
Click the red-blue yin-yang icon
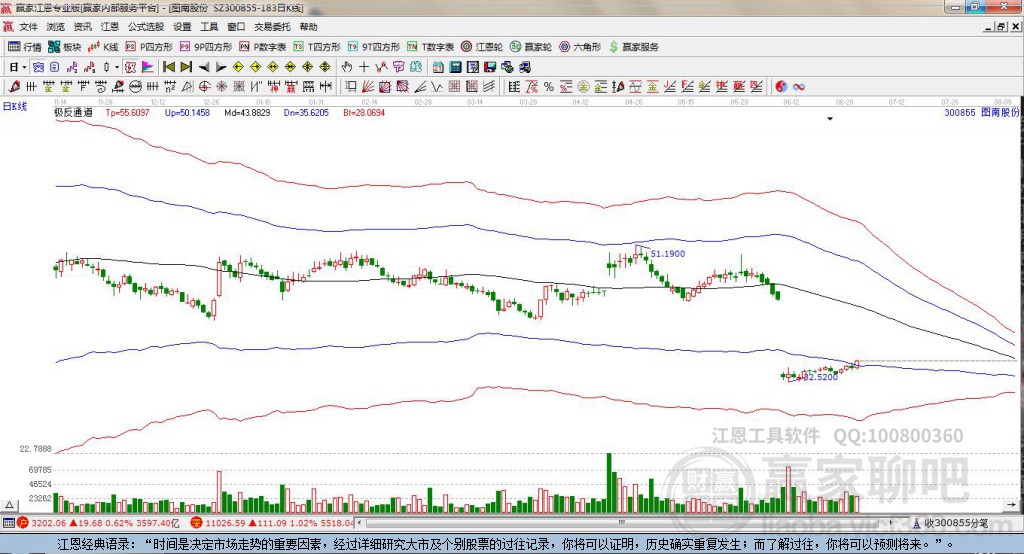tap(781, 86)
